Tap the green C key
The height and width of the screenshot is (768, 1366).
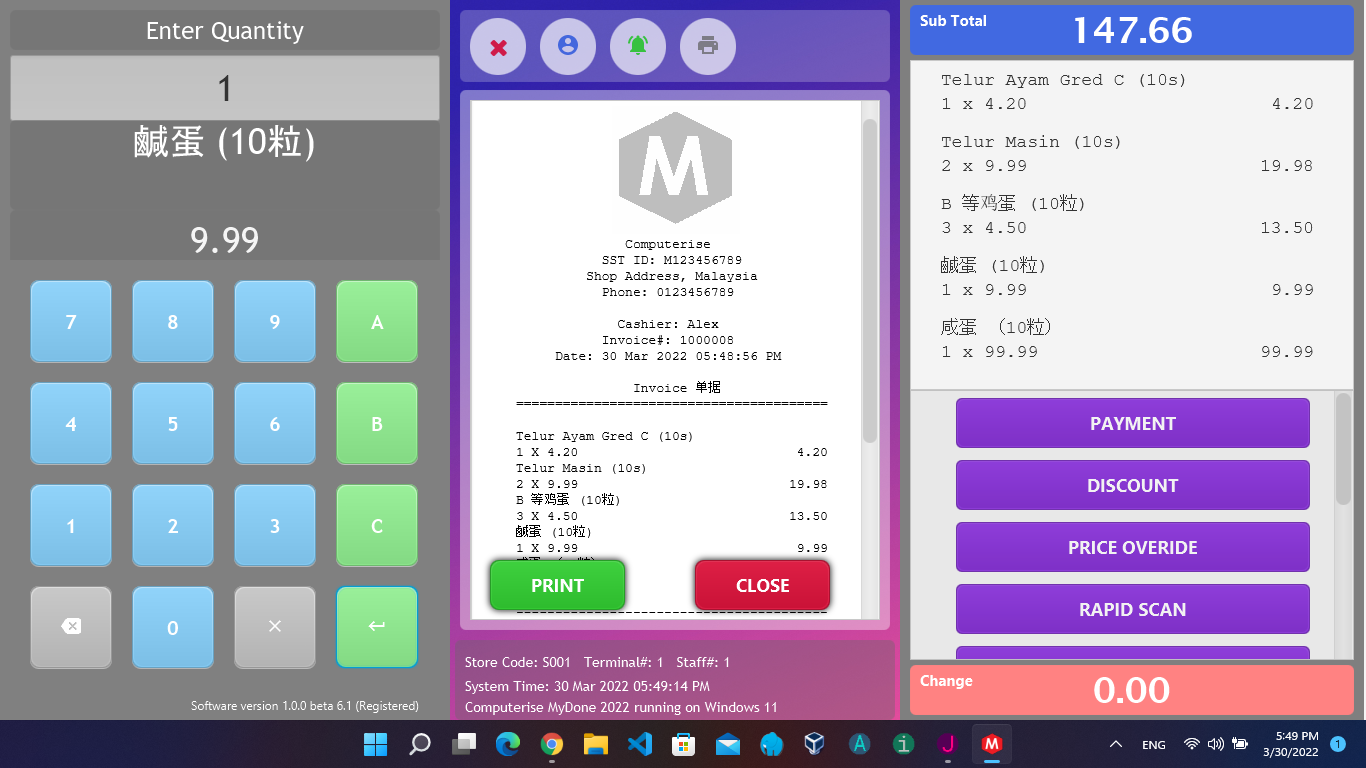pos(377,526)
